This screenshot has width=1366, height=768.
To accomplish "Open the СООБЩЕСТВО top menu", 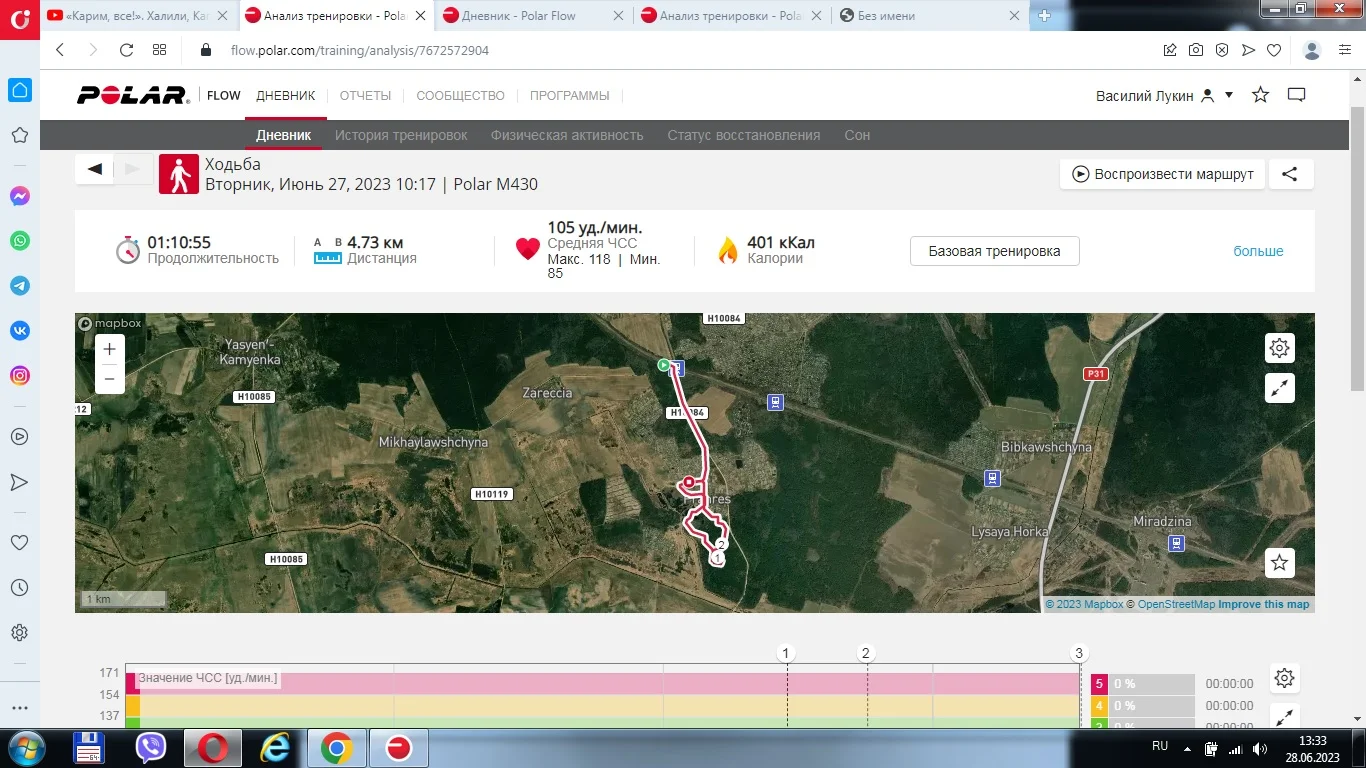I will 460,96.
